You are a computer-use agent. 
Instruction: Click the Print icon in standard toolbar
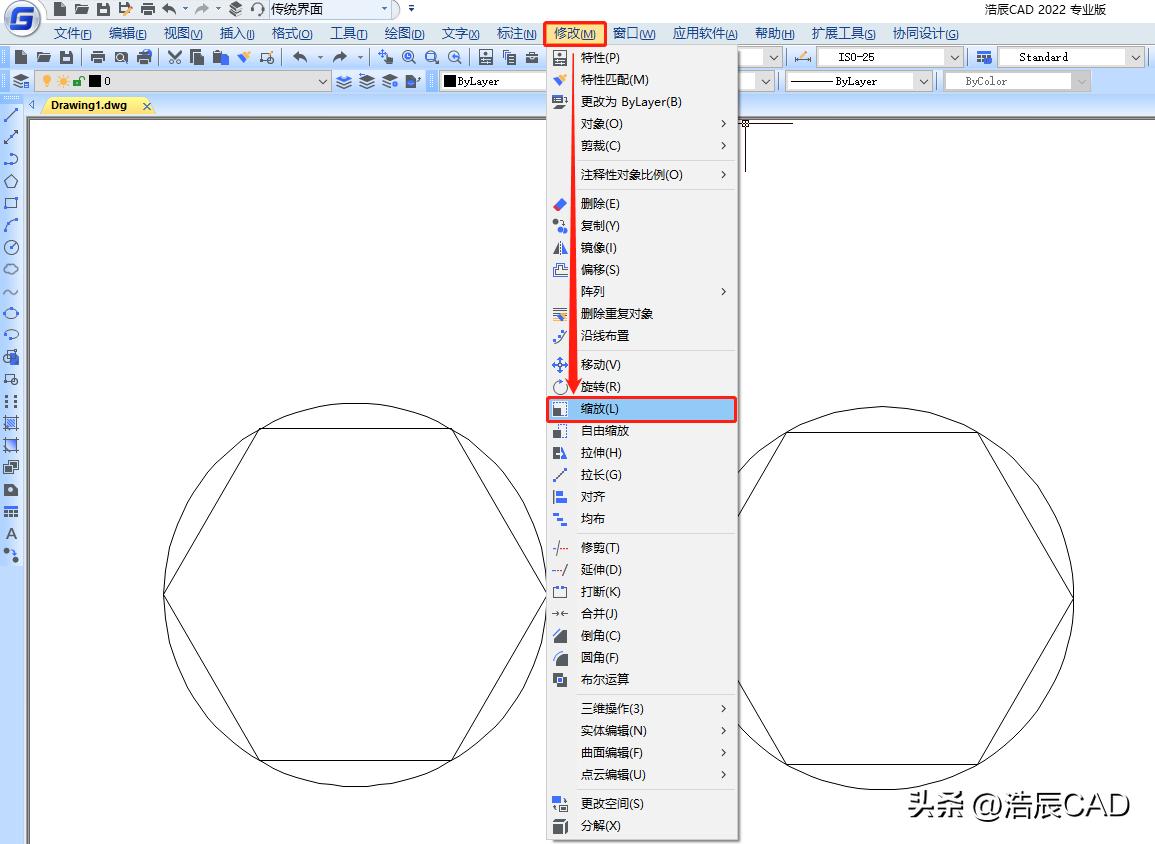click(x=98, y=57)
